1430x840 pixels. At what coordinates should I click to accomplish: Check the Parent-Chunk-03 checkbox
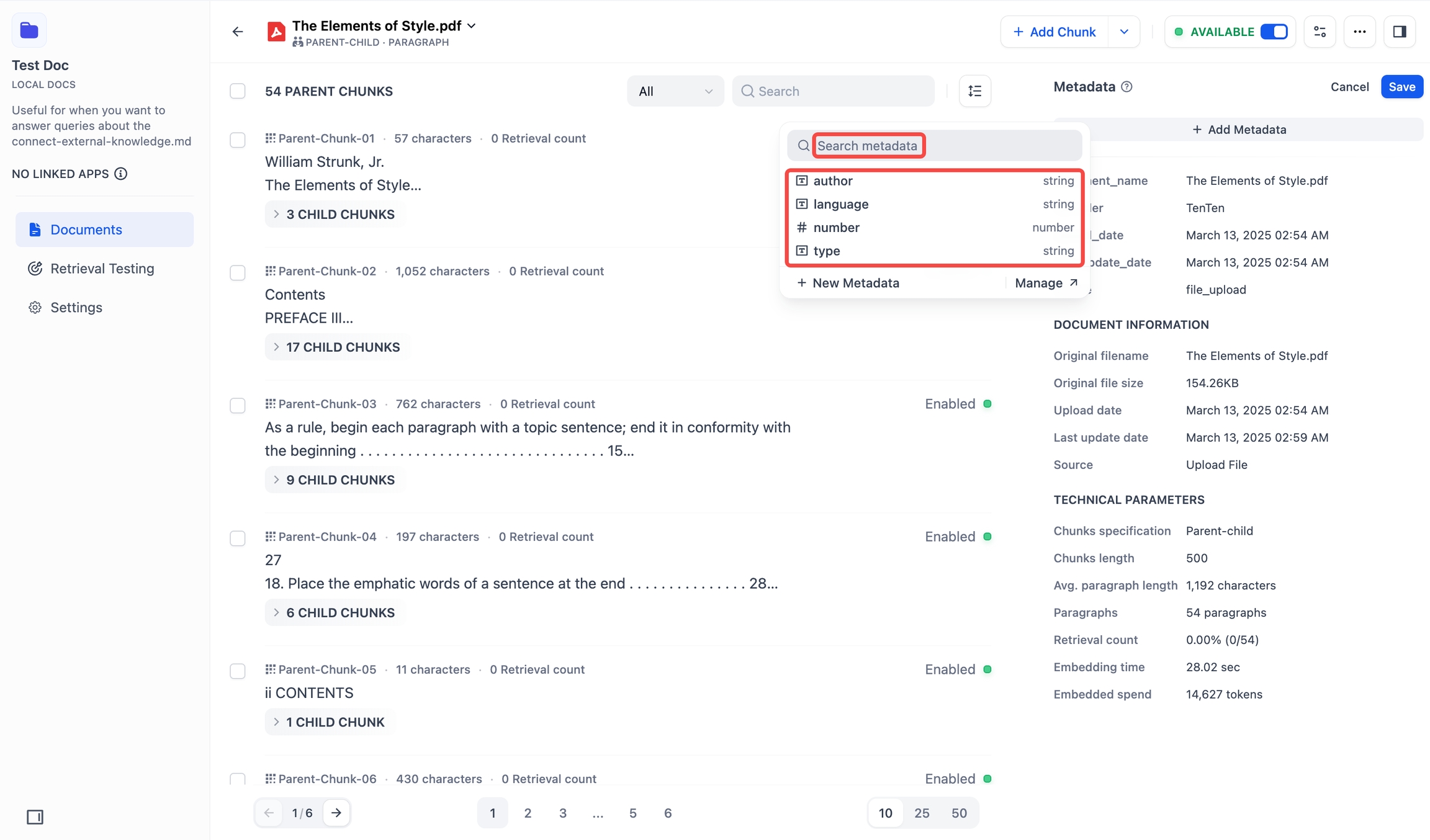[x=238, y=405]
